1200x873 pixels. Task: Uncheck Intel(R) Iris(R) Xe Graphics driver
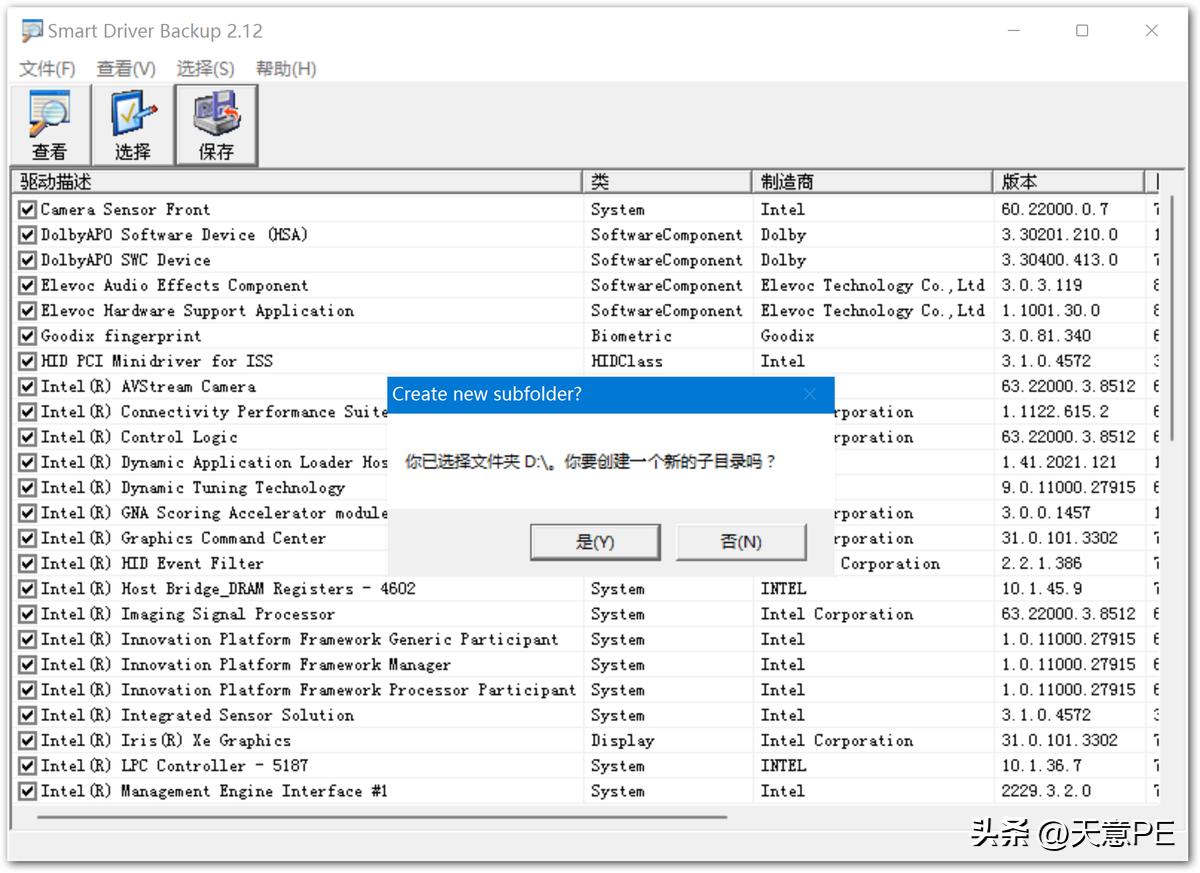26,740
